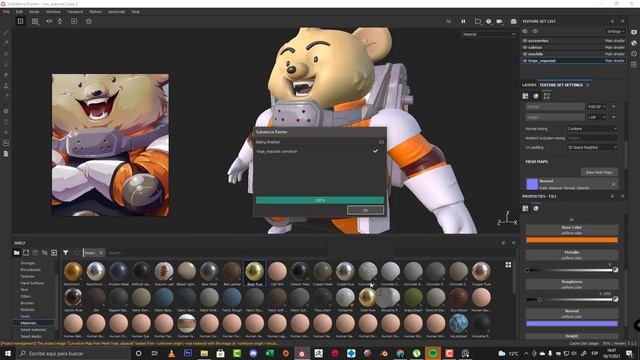Open the Edit menu
This screenshot has width=640, height=360.
pos(19,12)
